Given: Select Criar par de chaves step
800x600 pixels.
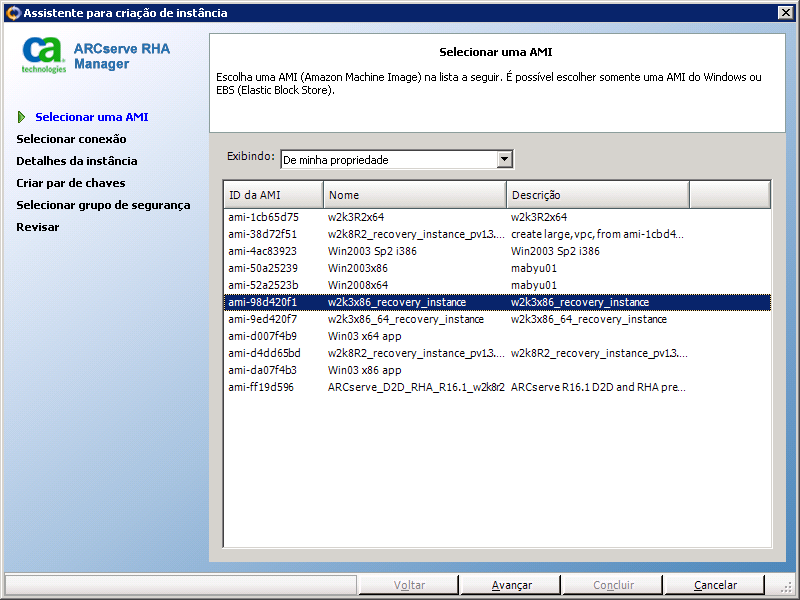Looking at the screenshot, I should [x=71, y=183].
